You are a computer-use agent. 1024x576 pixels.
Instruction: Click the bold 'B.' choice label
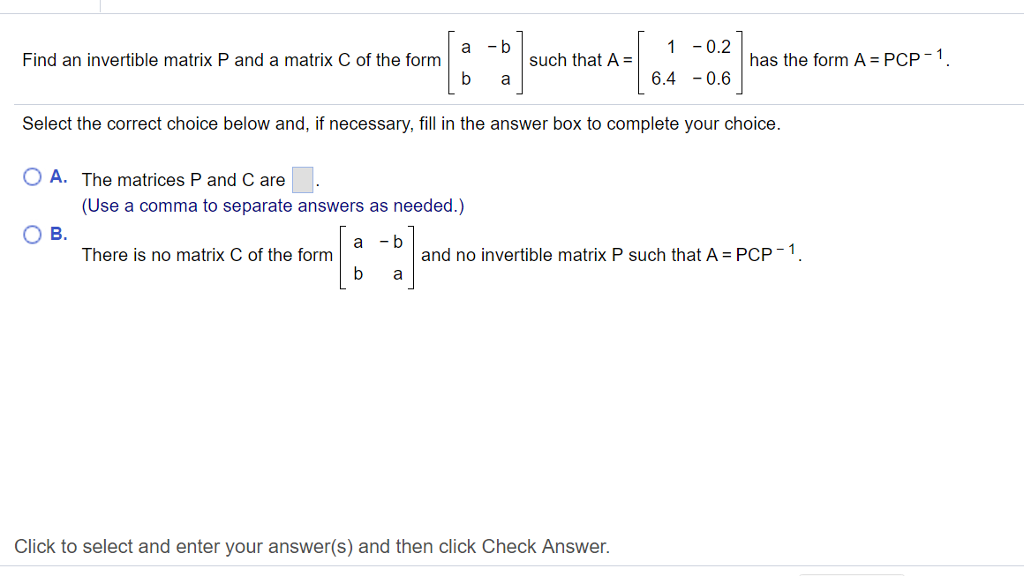59,234
